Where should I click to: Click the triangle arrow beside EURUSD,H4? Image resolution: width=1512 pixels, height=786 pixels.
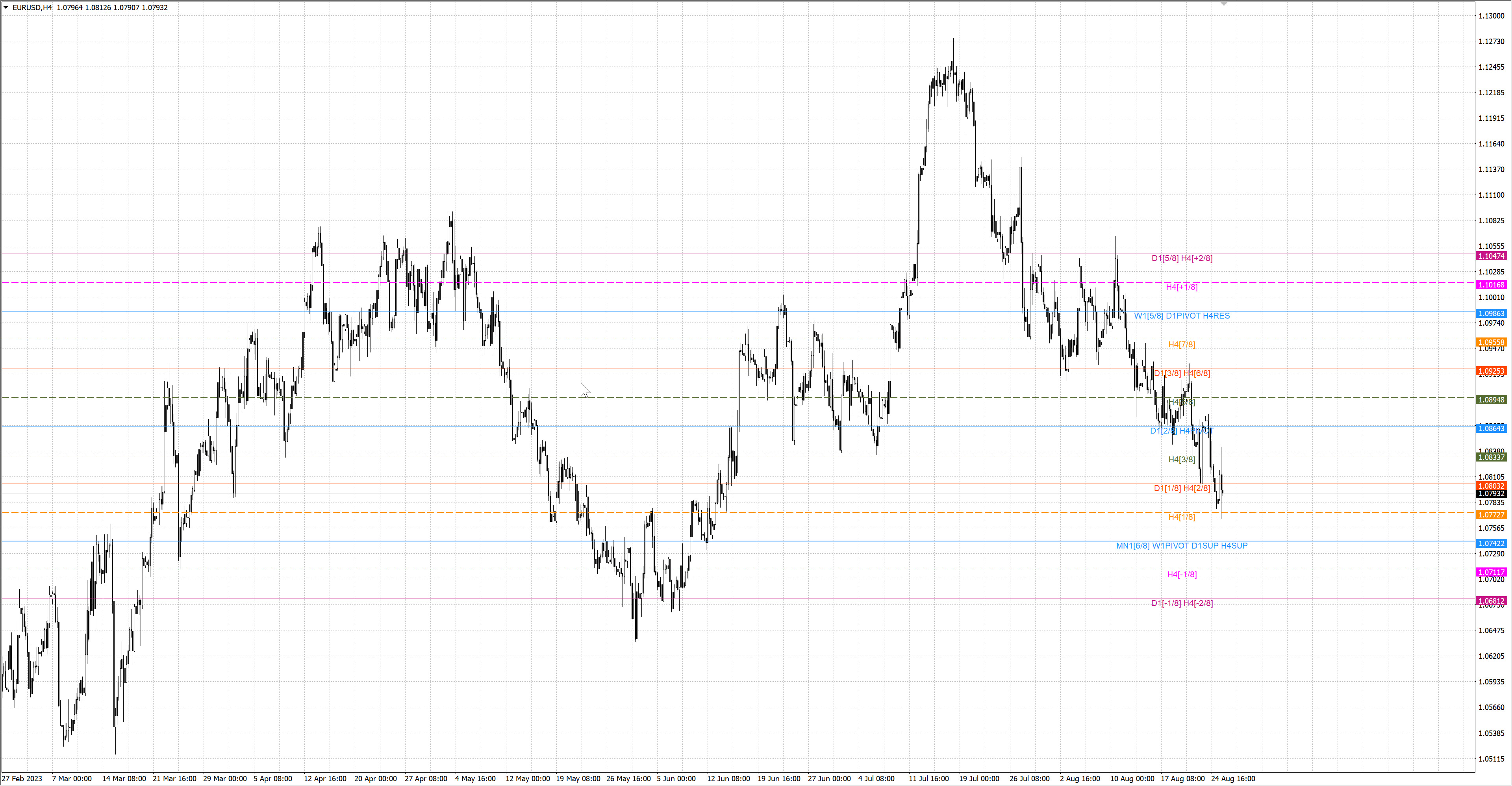coord(6,7)
